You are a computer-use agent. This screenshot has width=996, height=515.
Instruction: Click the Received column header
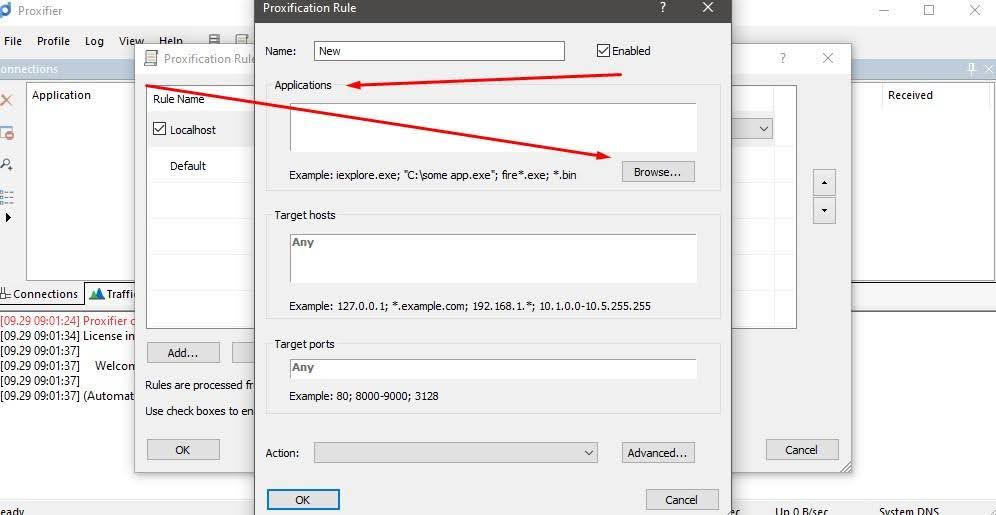(x=910, y=95)
